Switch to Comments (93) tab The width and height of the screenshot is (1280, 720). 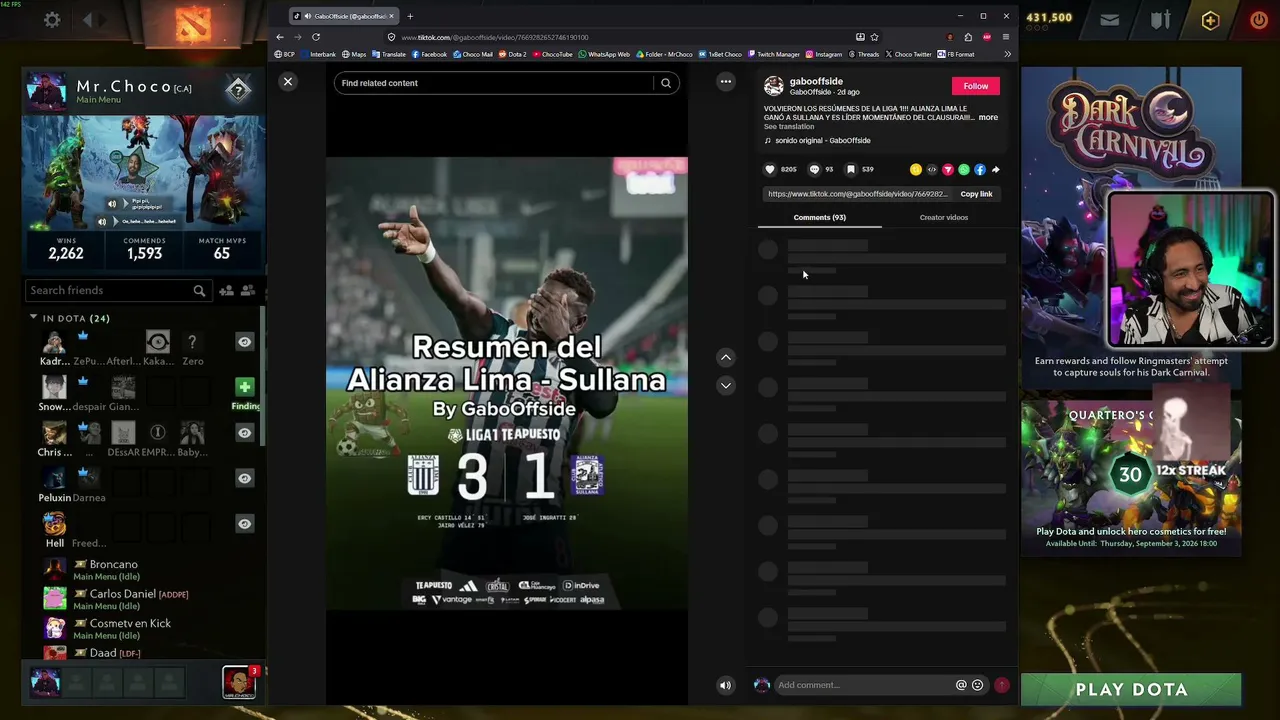[x=820, y=217]
